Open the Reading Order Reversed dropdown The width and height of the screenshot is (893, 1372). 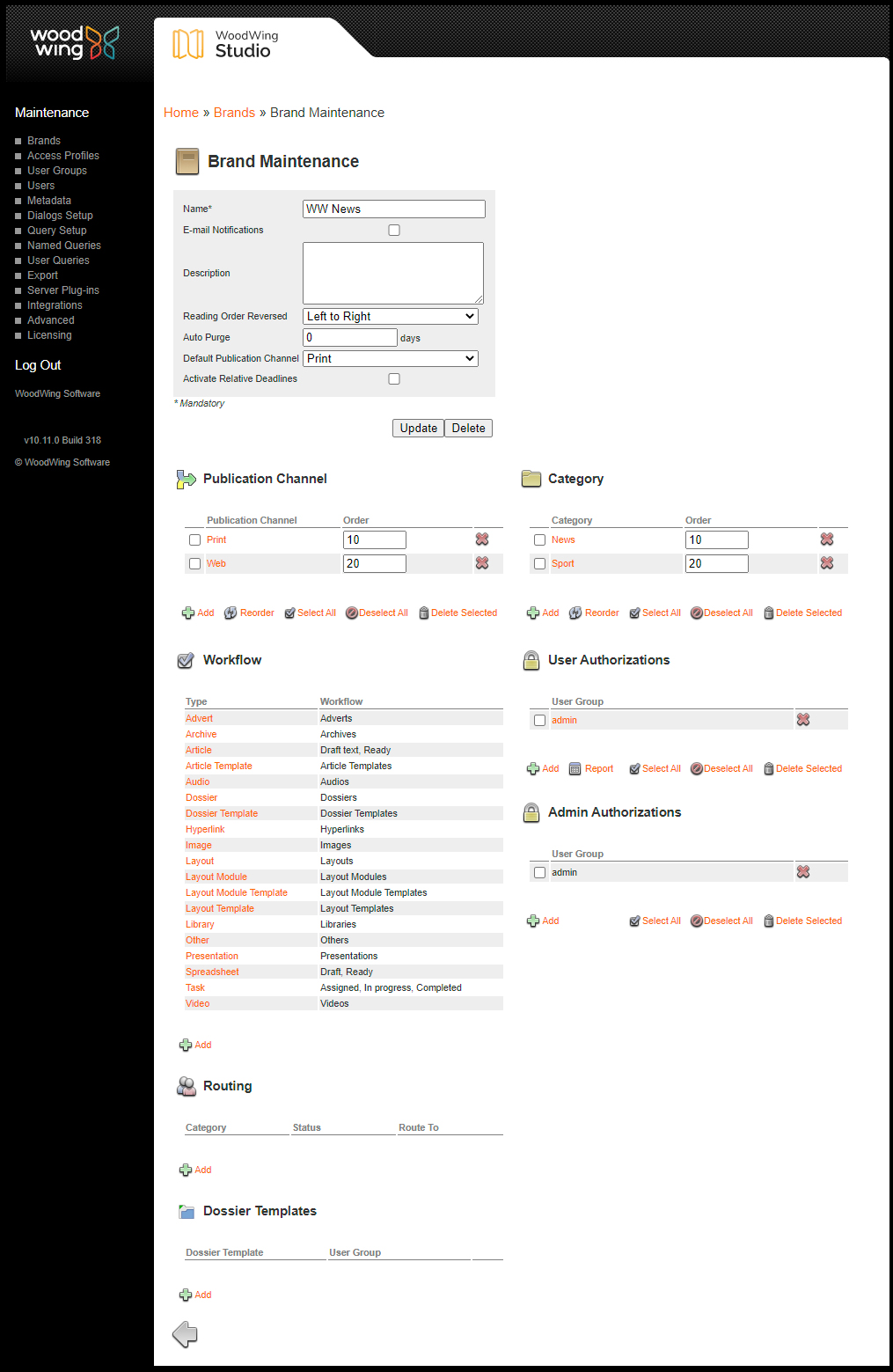click(391, 316)
